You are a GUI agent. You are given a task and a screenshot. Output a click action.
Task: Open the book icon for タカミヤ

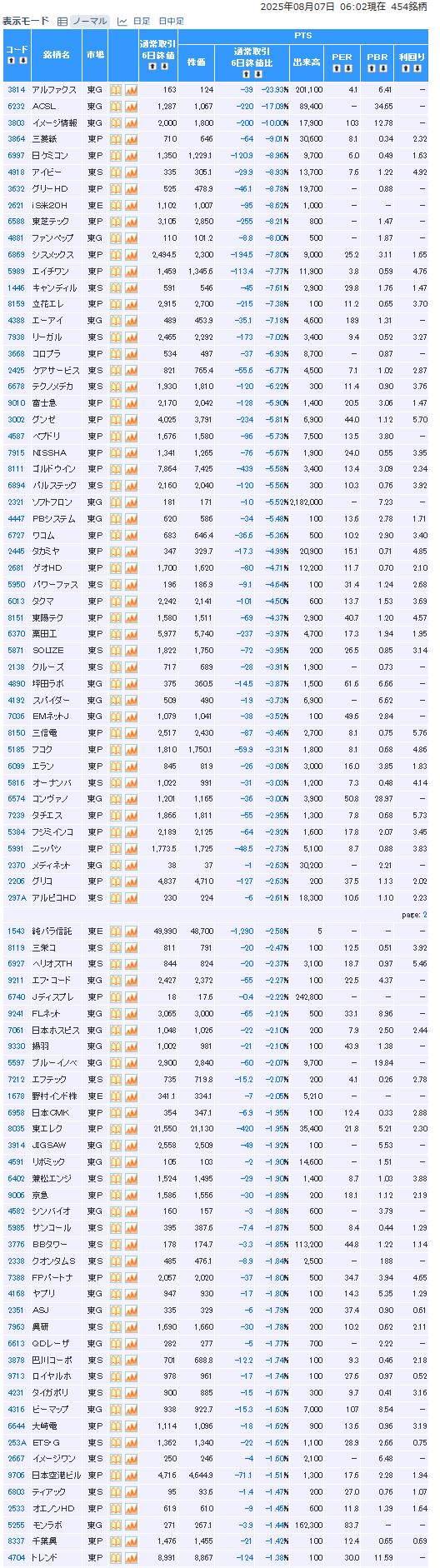pyautogui.click(x=116, y=552)
